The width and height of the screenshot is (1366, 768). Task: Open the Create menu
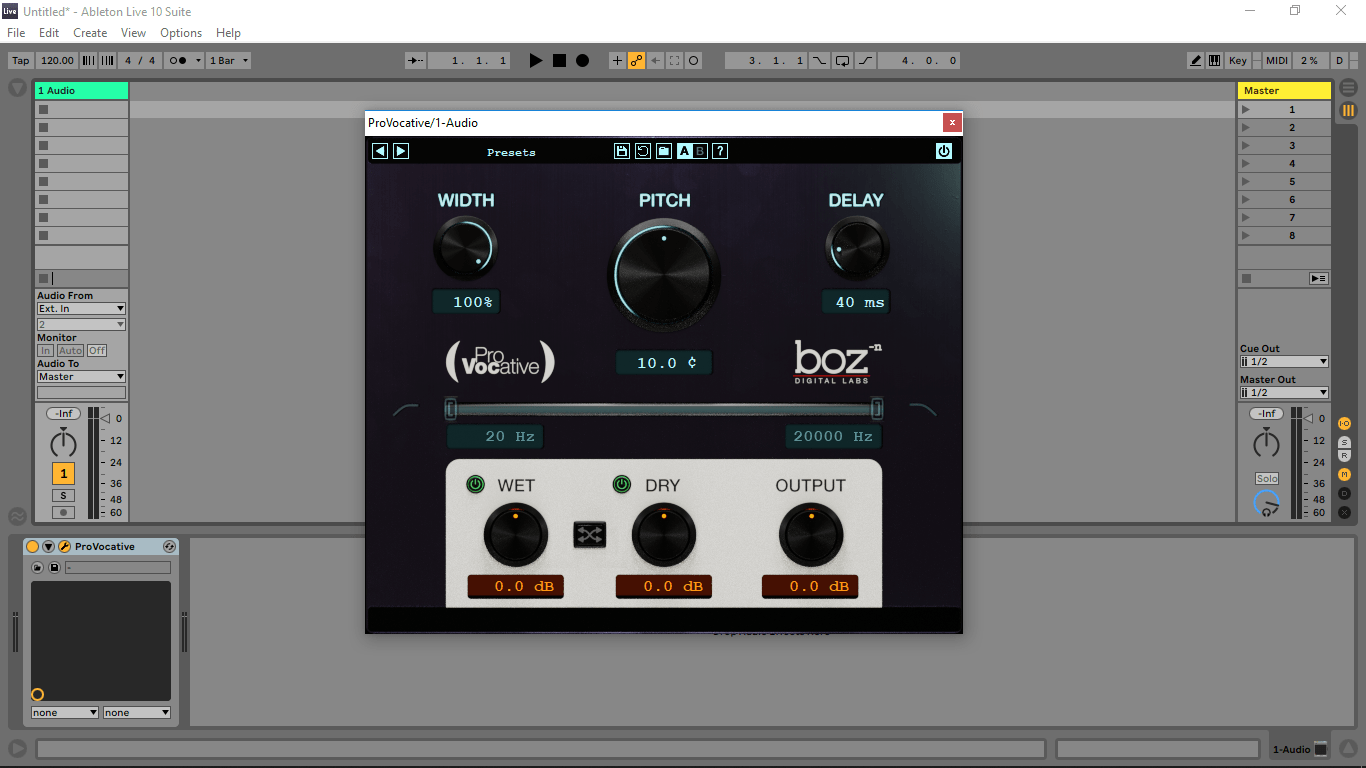coord(90,33)
